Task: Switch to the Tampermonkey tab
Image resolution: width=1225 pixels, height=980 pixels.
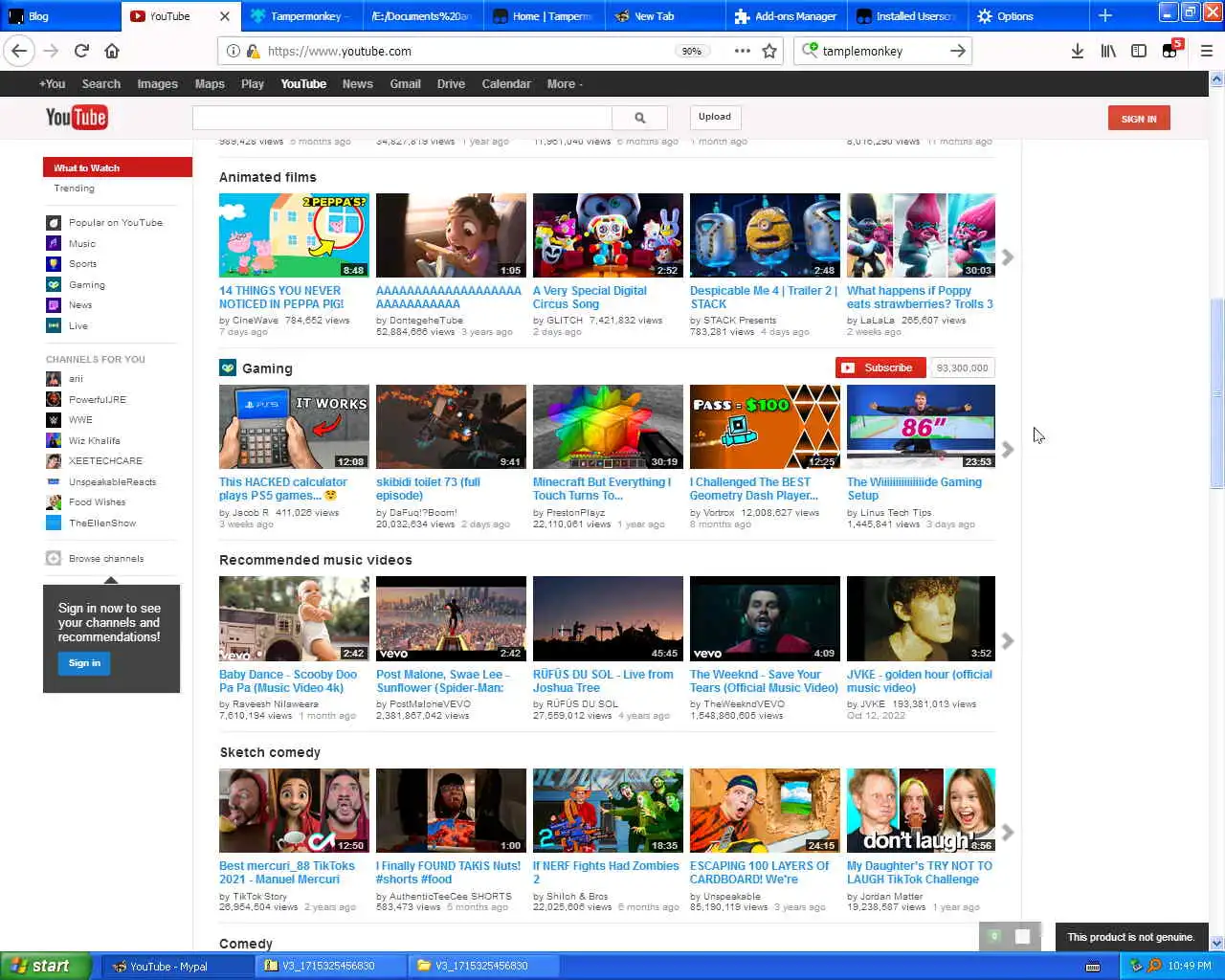Action: coord(301,16)
